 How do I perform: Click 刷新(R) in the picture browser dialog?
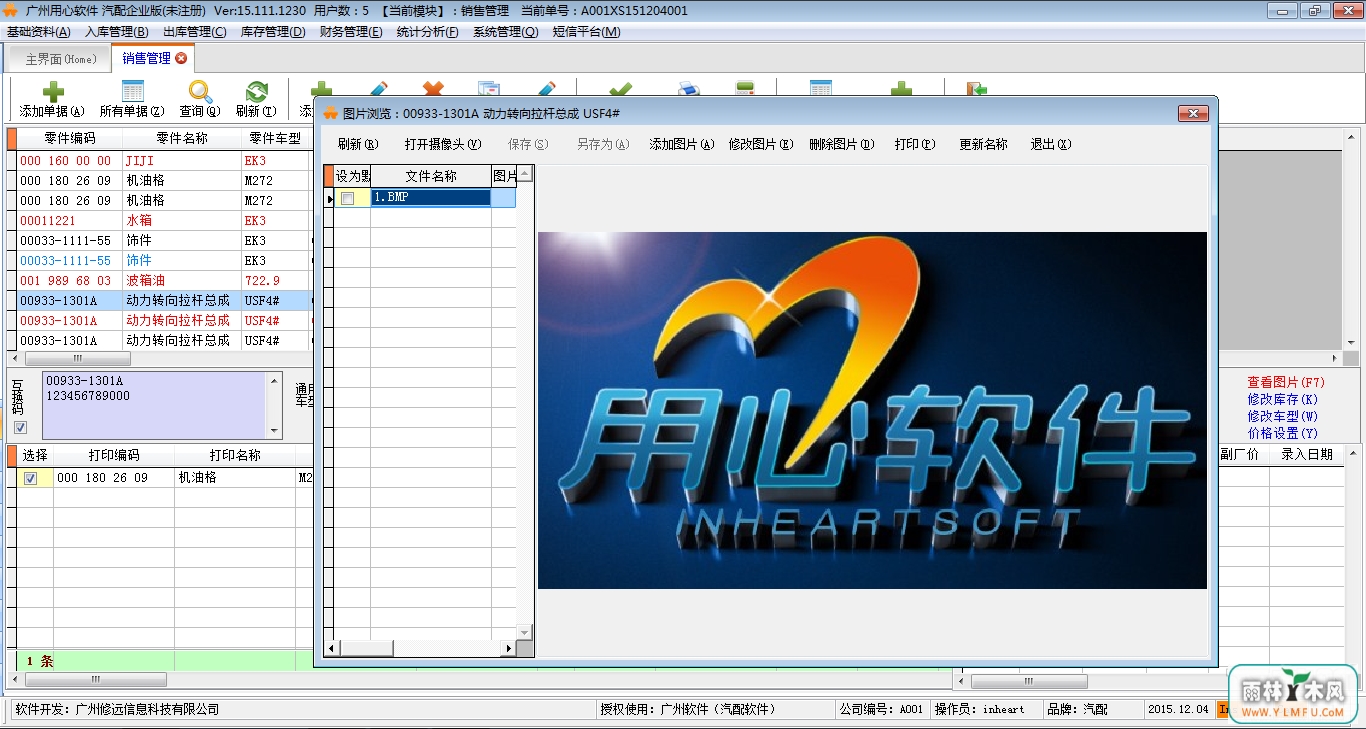click(358, 145)
